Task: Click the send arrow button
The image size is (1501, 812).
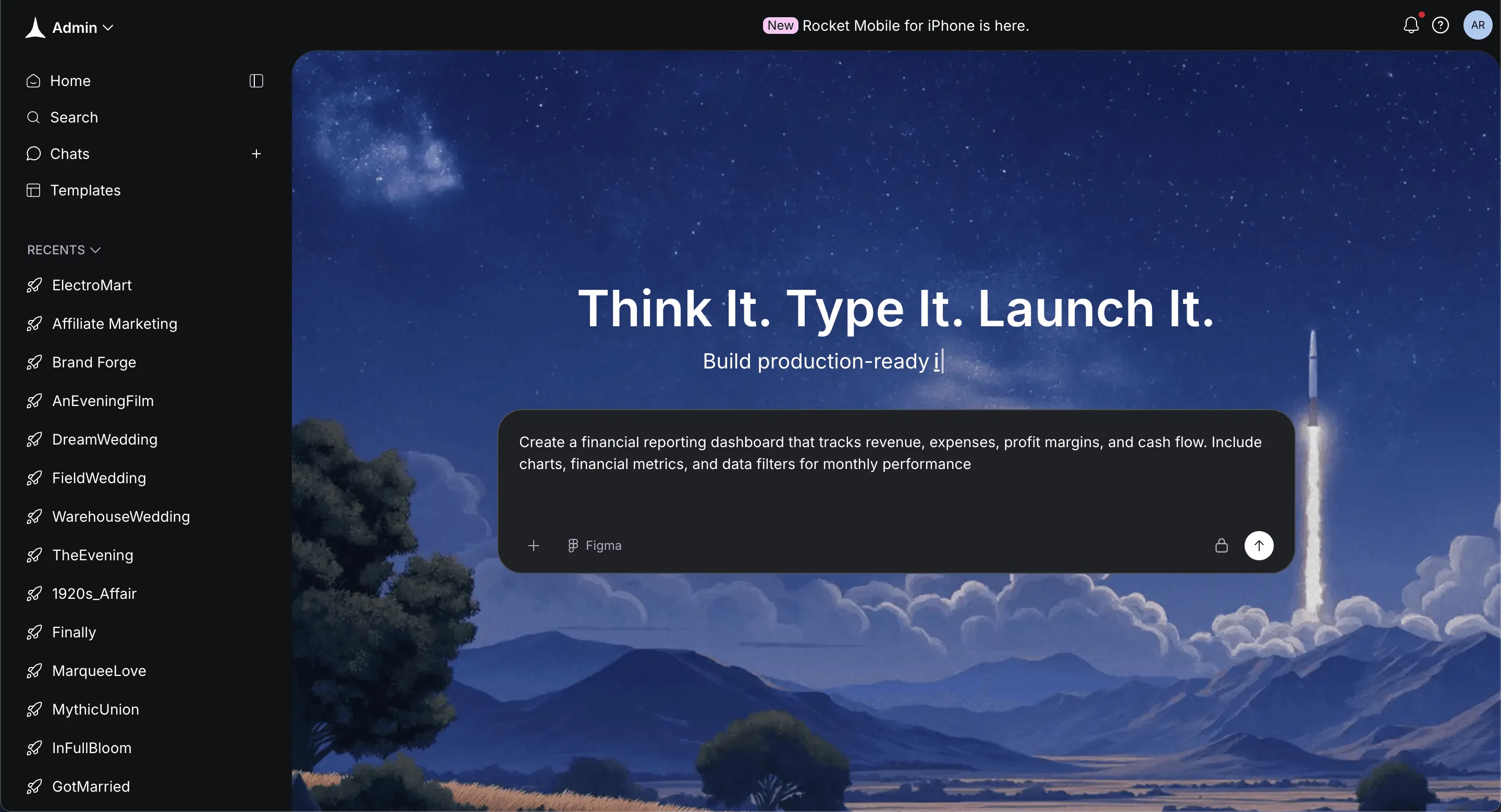Action: click(1259, 545)
